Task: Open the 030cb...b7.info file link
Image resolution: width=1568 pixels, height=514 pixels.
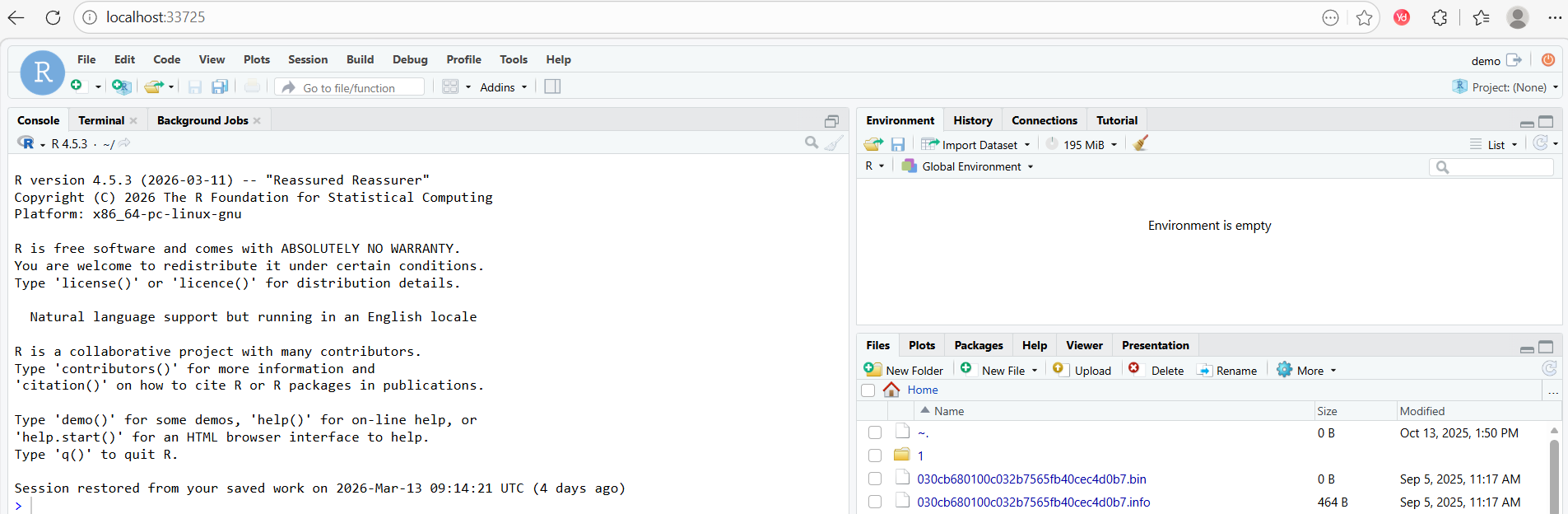Action: pyautogui.click(x=1034, y=502)
